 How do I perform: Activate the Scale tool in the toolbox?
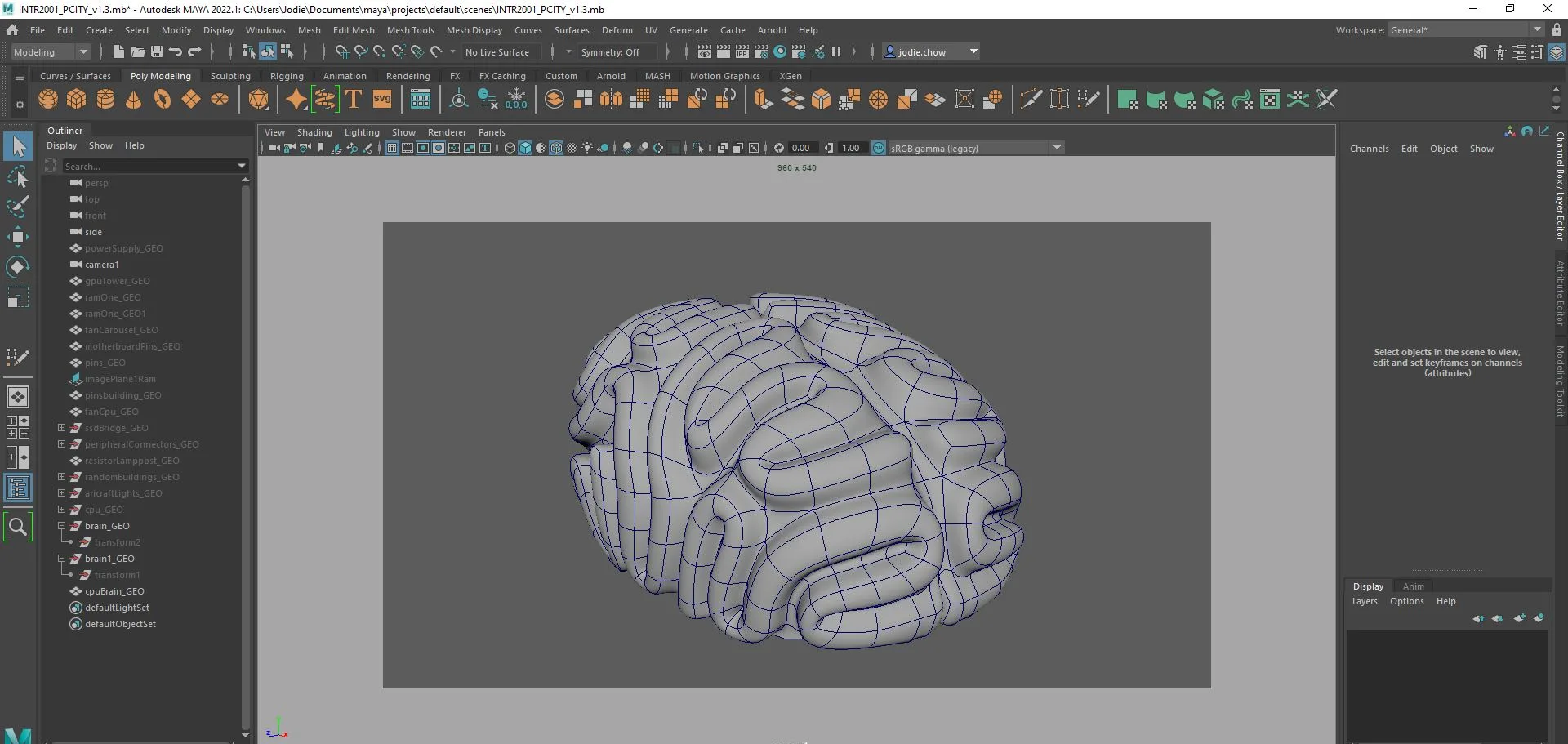[18, 297]
